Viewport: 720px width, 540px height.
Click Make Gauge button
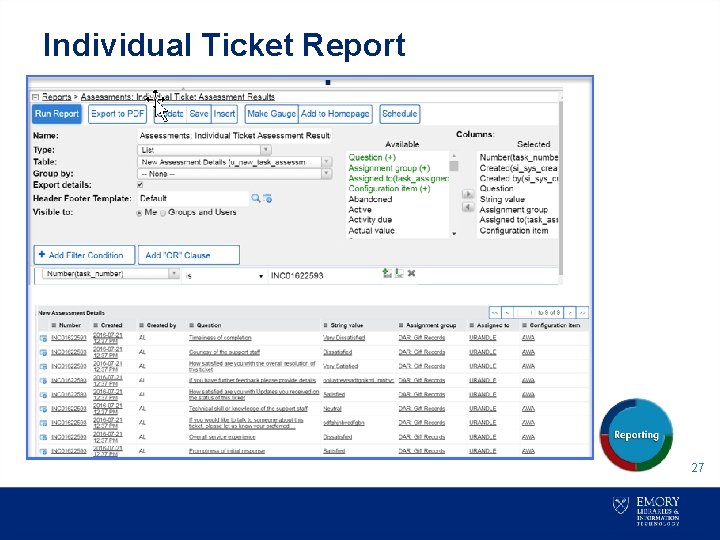pyautogui.click(x=271, y=114)
